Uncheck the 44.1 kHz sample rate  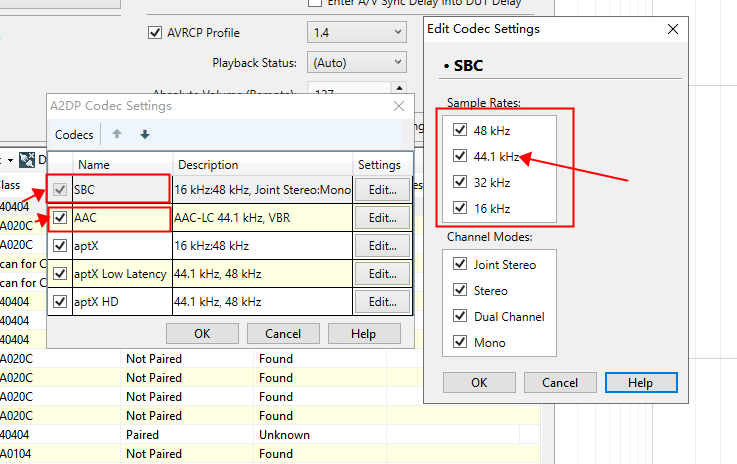point(460,156)
